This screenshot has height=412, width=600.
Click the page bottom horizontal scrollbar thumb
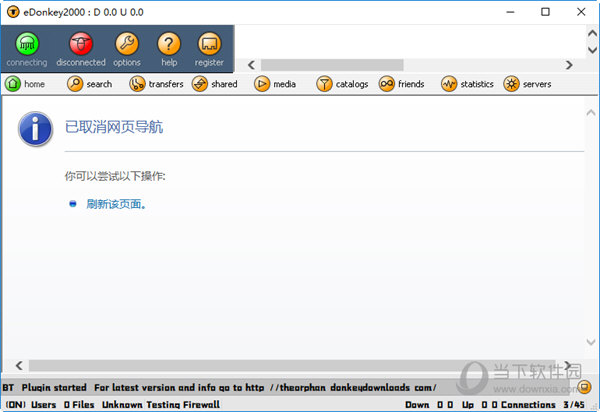coord(292,365)
